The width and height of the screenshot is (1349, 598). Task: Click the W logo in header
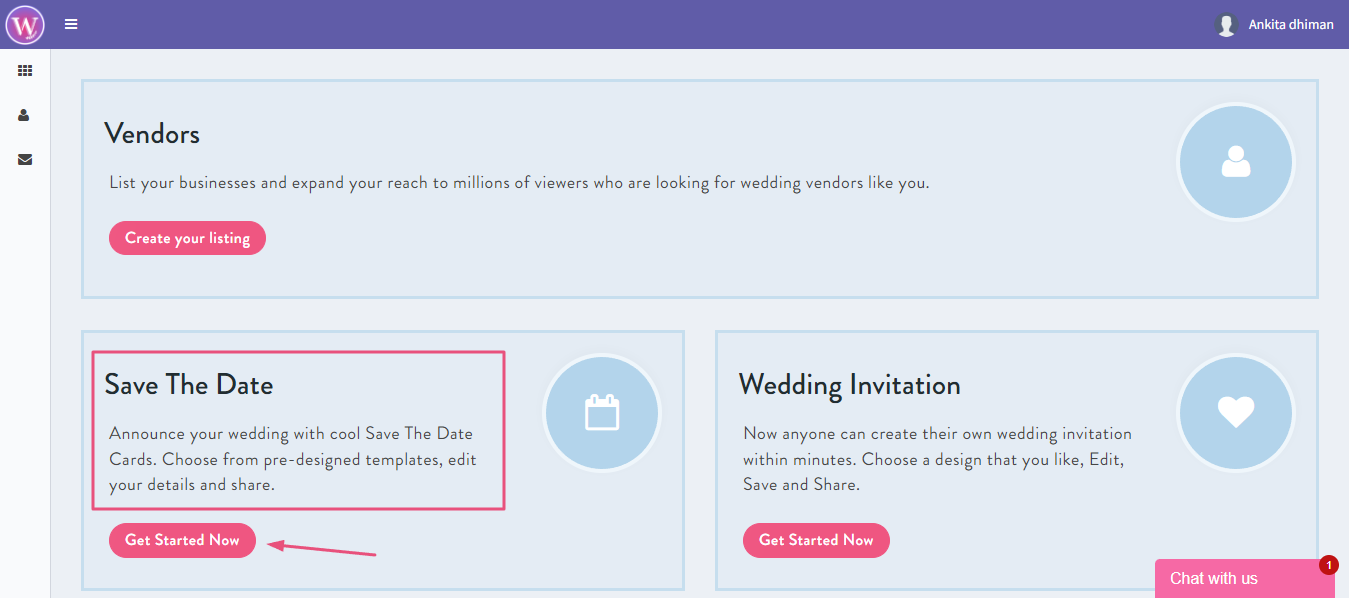coord(25,24)
